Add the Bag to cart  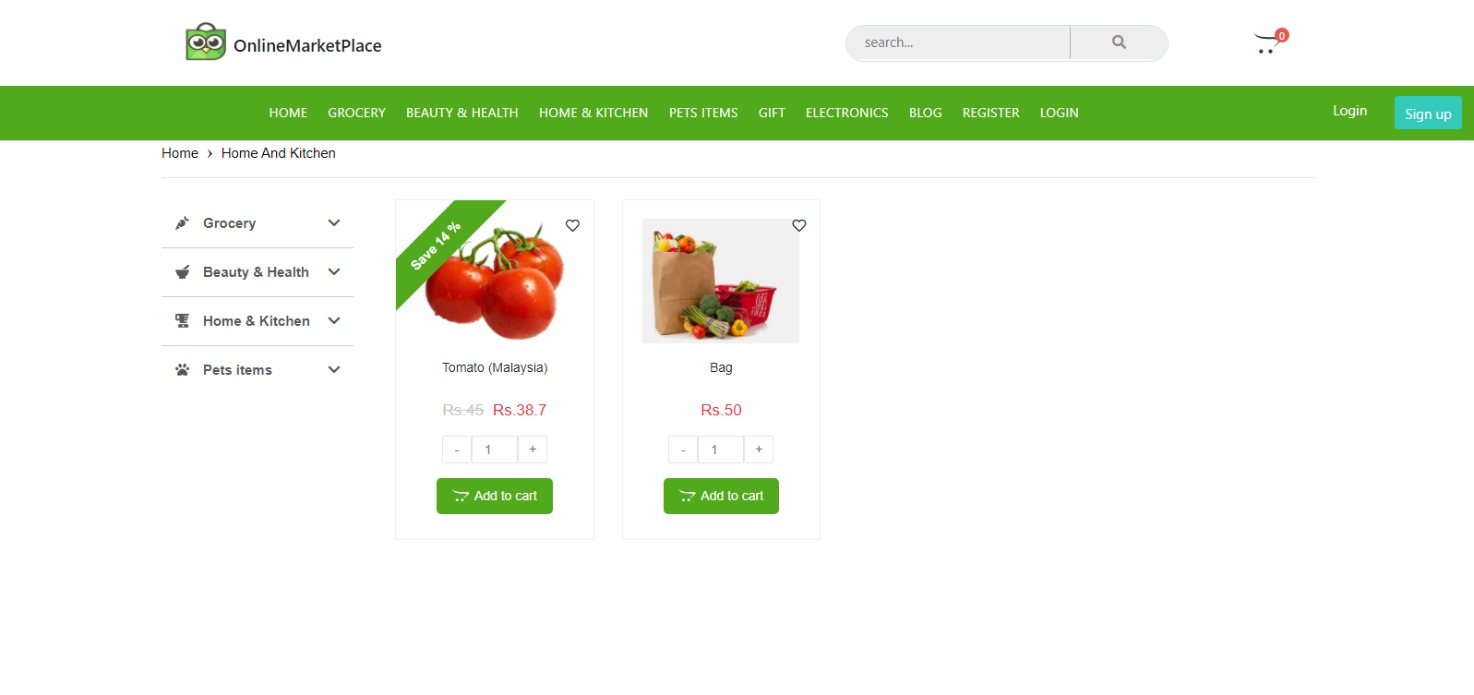721,496
